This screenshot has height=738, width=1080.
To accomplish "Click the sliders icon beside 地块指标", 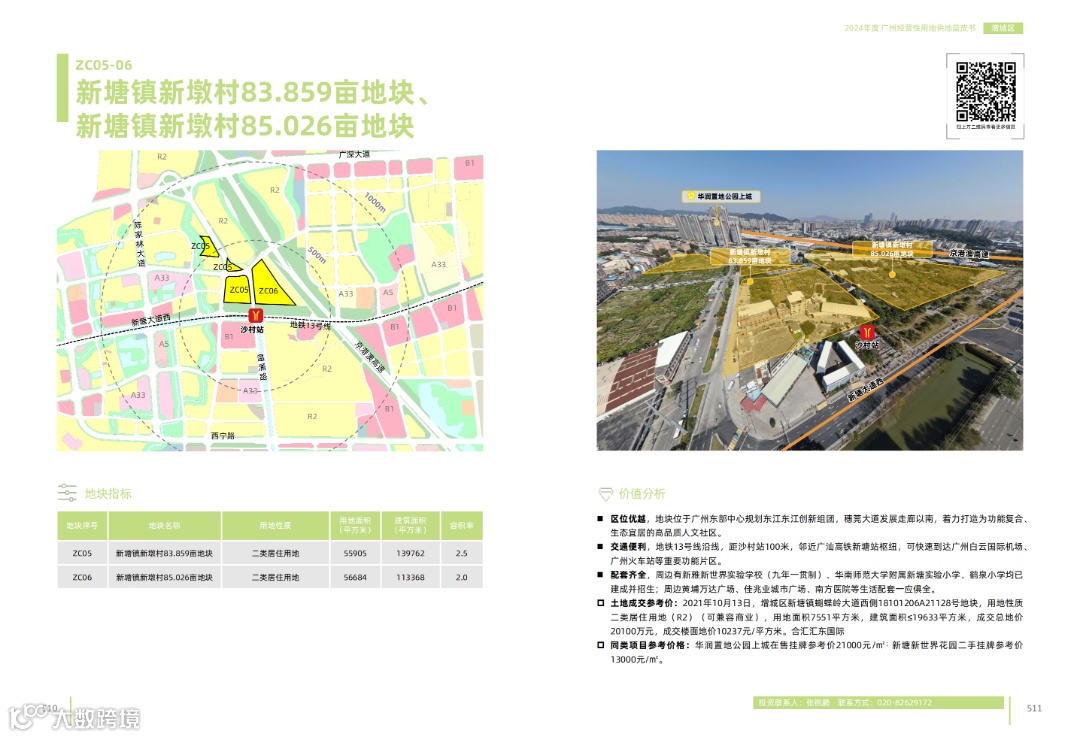I will (67, 493).
